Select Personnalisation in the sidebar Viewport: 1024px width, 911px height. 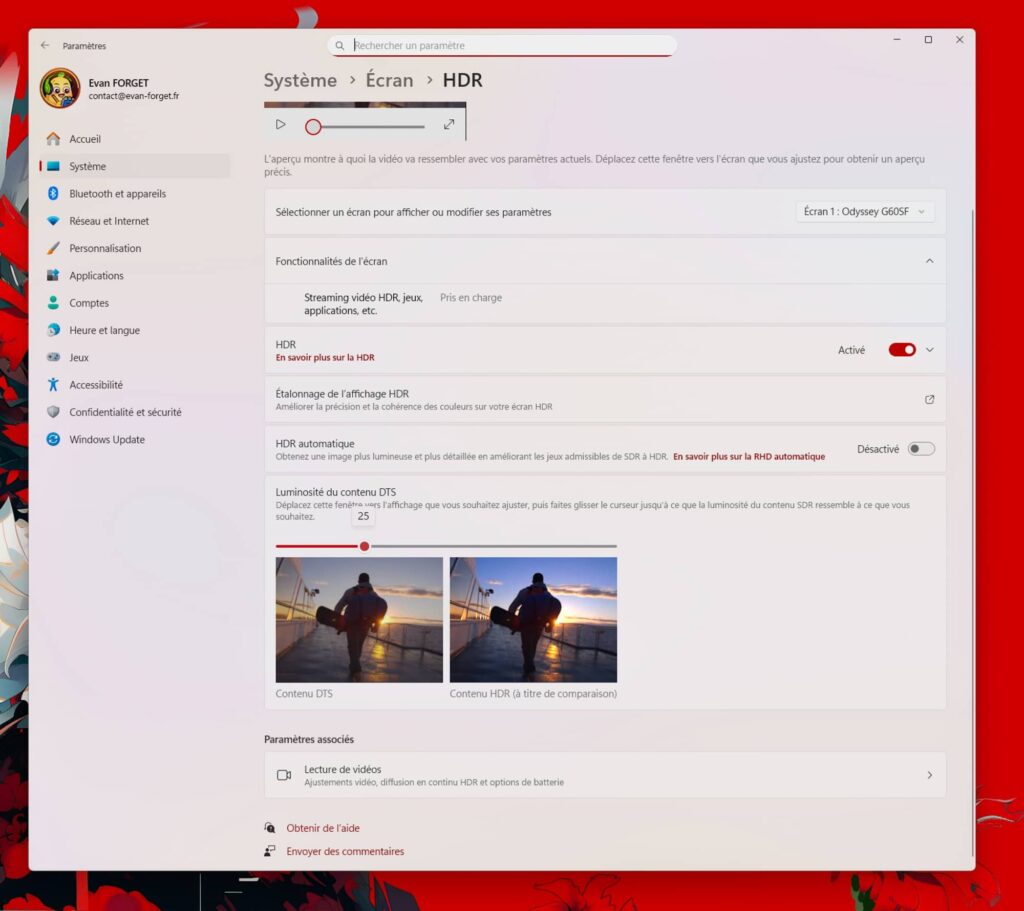point(105,248)
